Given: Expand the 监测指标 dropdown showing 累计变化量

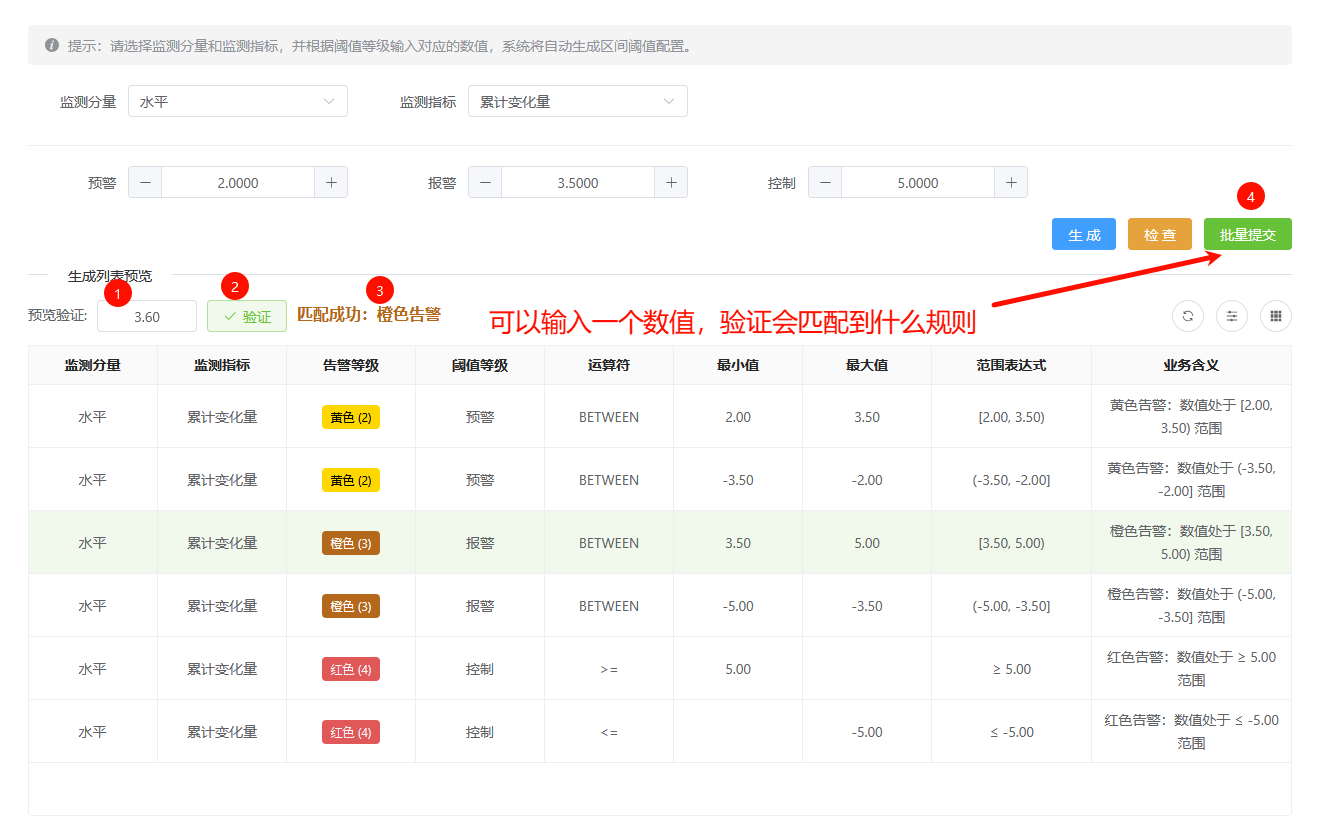Looking at the screenshot, I should coord(577,102).
